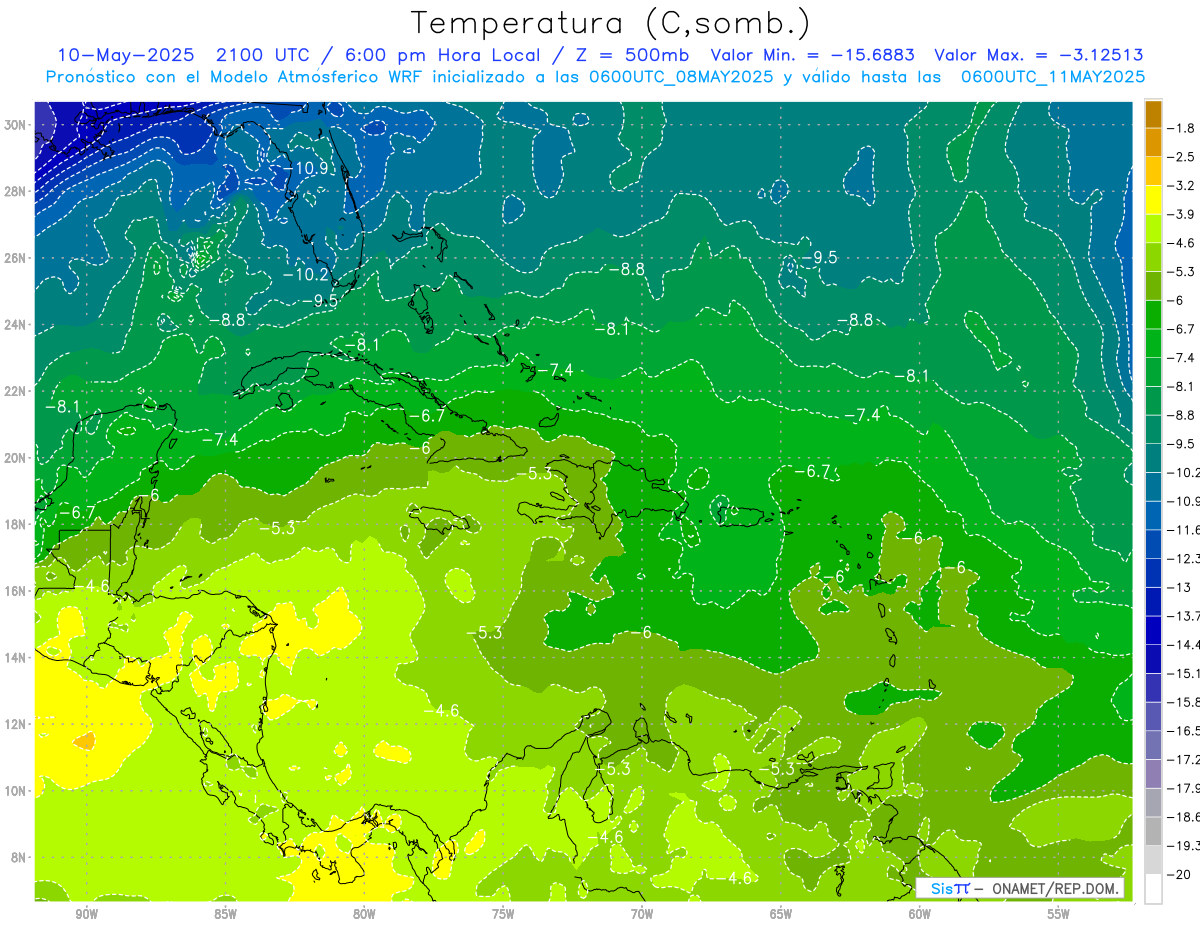The height and width of the screenshot is (927, 1200).
Task: Click the '80W' longitude axis label
Action: (364, 914)
